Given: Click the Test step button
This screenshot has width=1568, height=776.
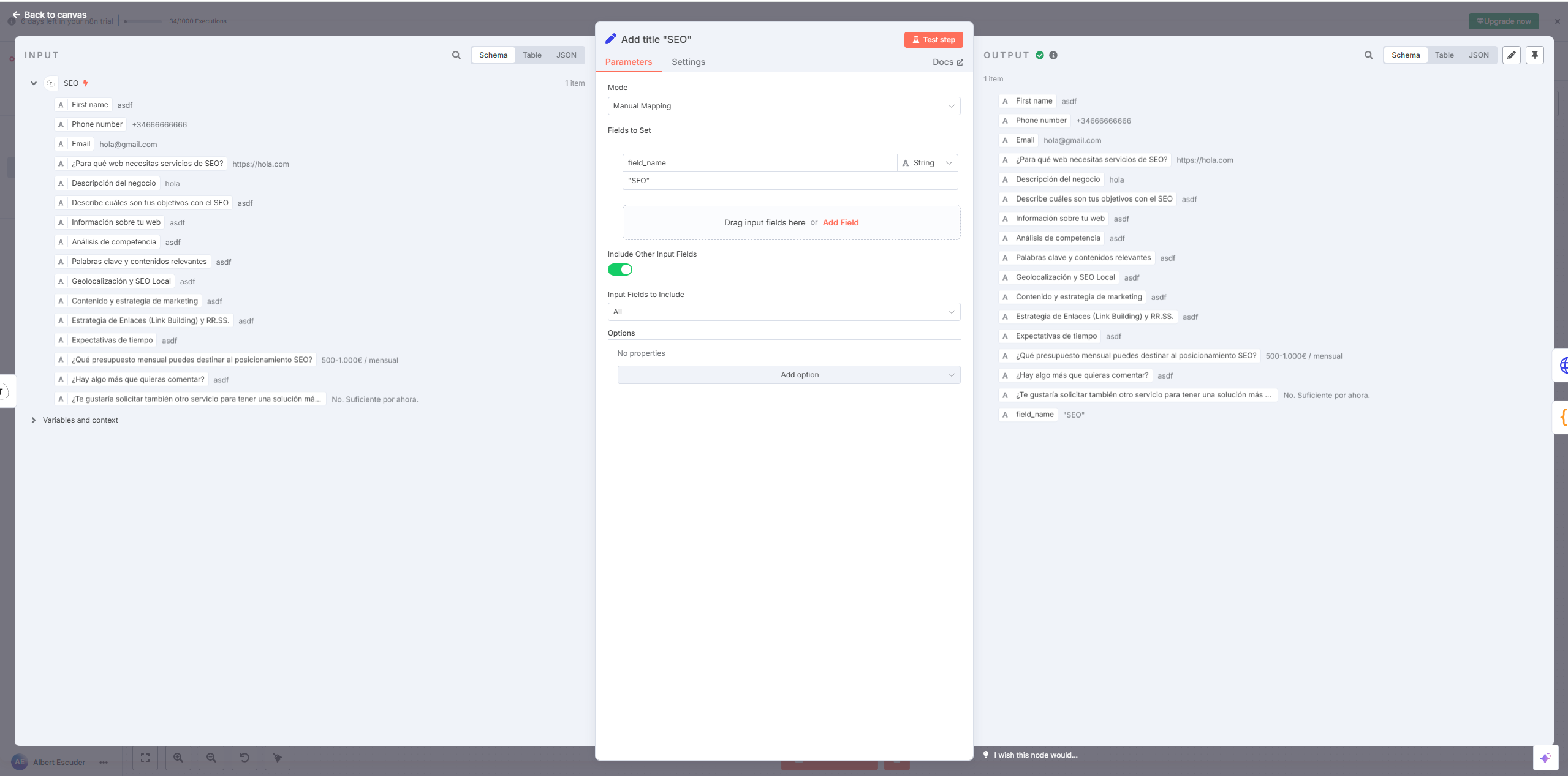Looking at the screenshot, I should coord(934,40).
